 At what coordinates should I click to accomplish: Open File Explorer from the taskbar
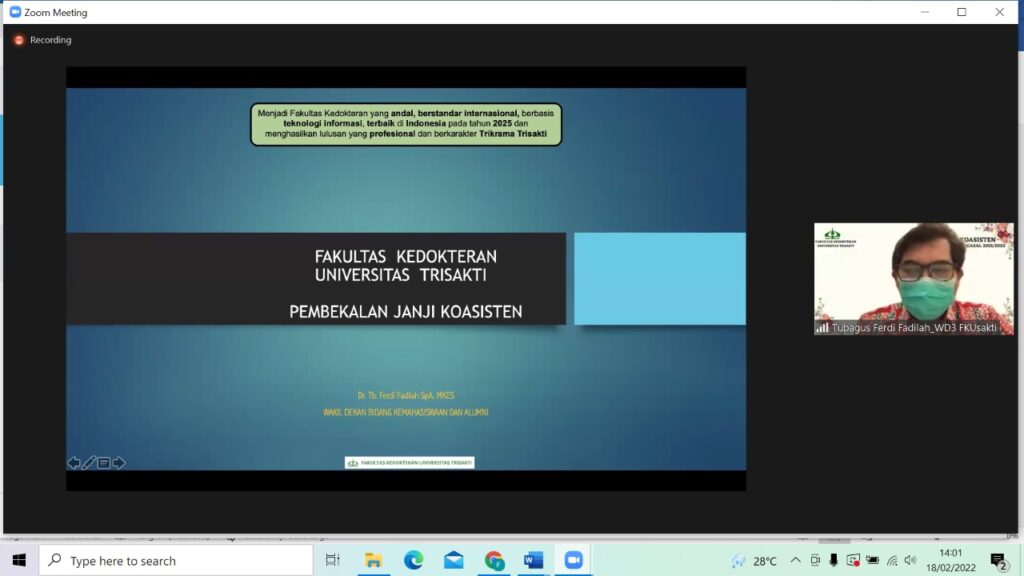click(x=373, y=560)
